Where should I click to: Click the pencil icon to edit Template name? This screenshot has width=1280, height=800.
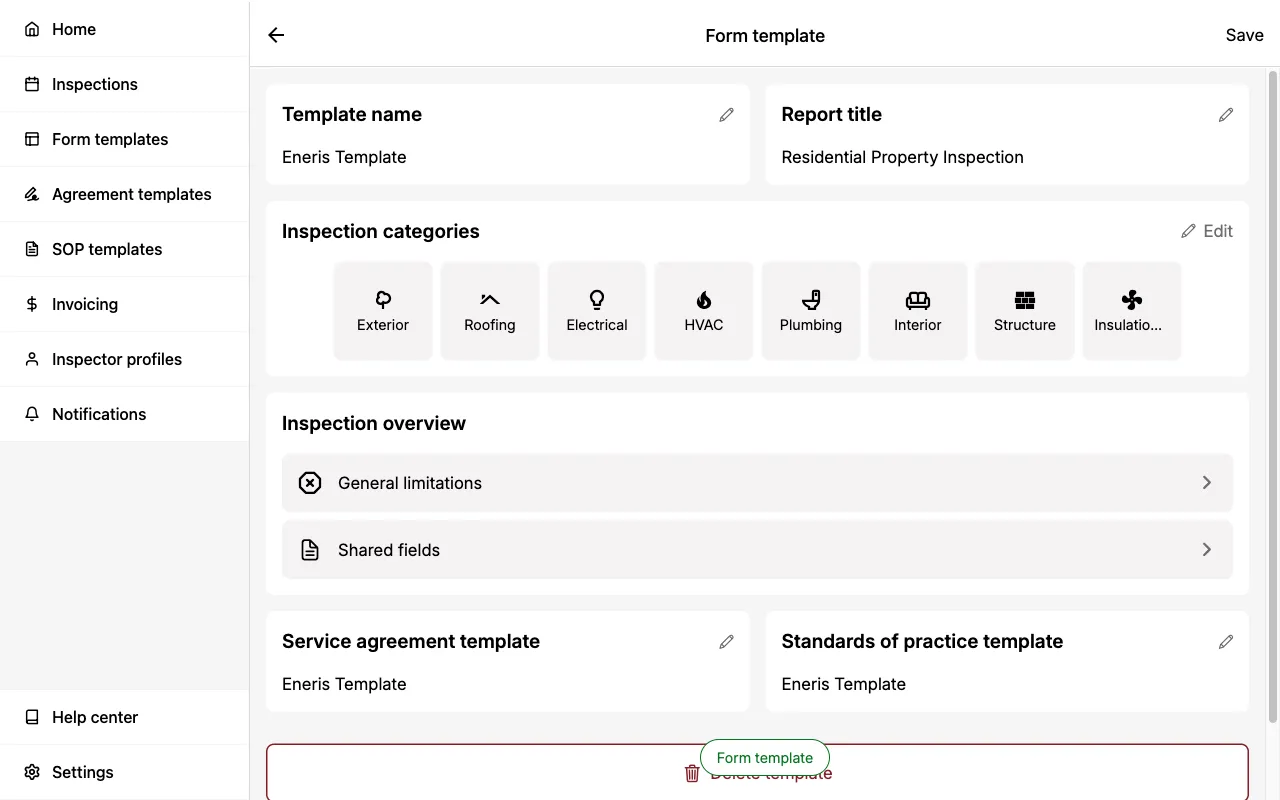coord(726,114)
